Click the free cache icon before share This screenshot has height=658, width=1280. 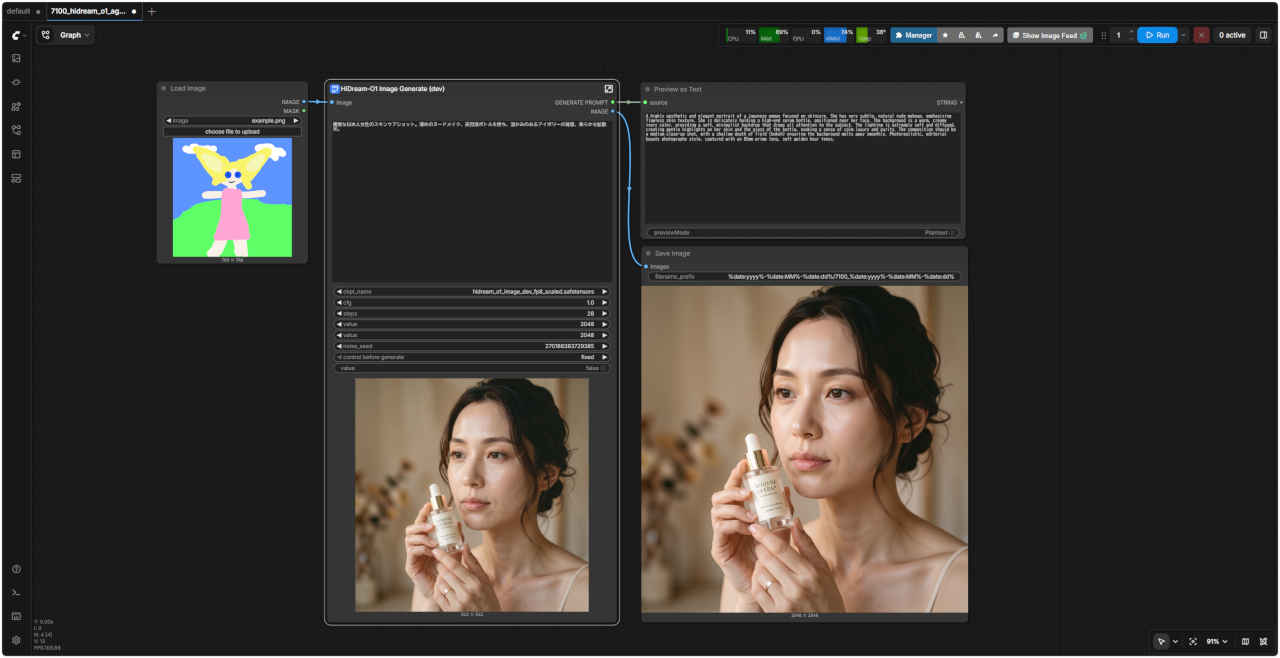978,35
